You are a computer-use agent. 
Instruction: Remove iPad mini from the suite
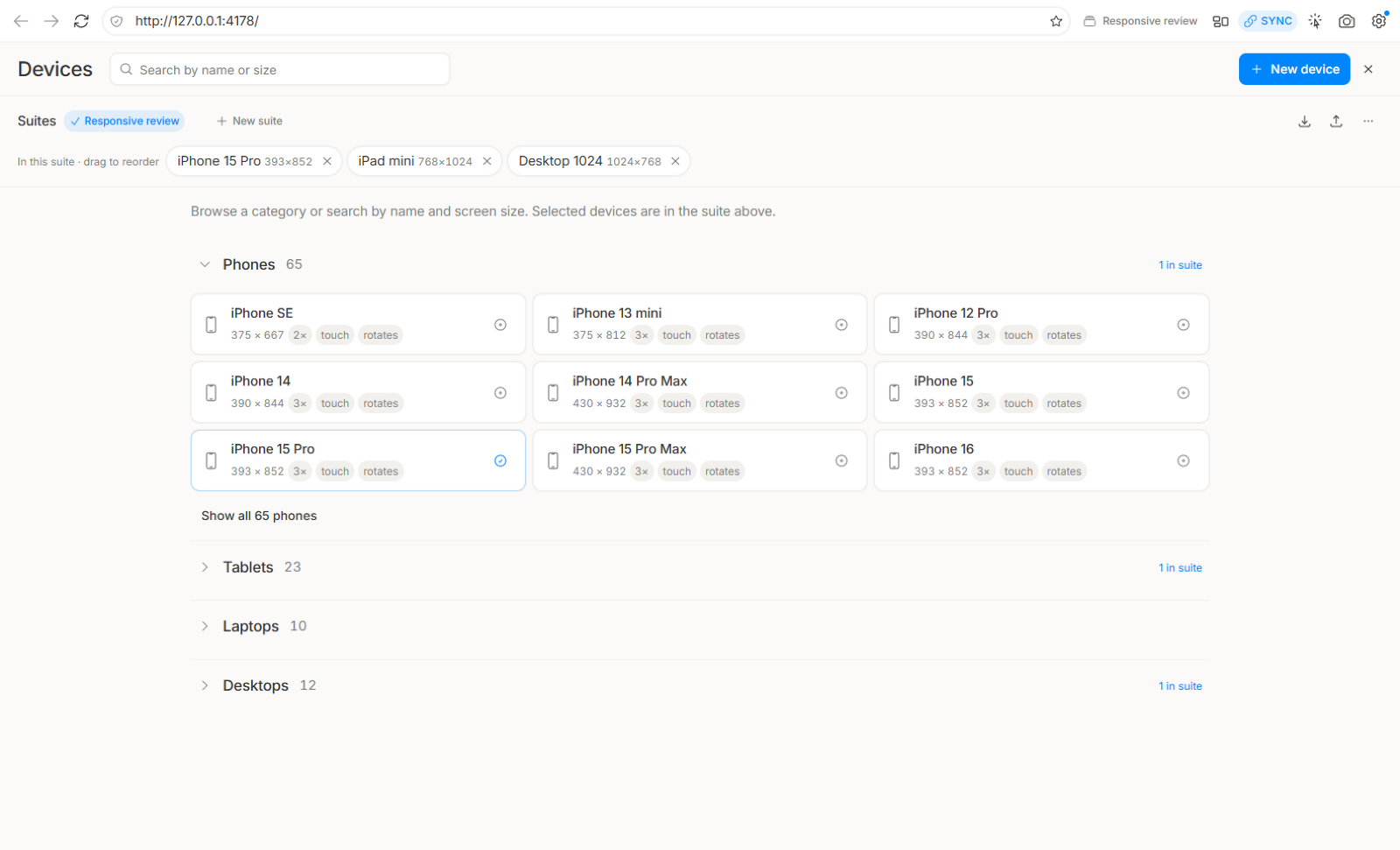click(487, 161)
